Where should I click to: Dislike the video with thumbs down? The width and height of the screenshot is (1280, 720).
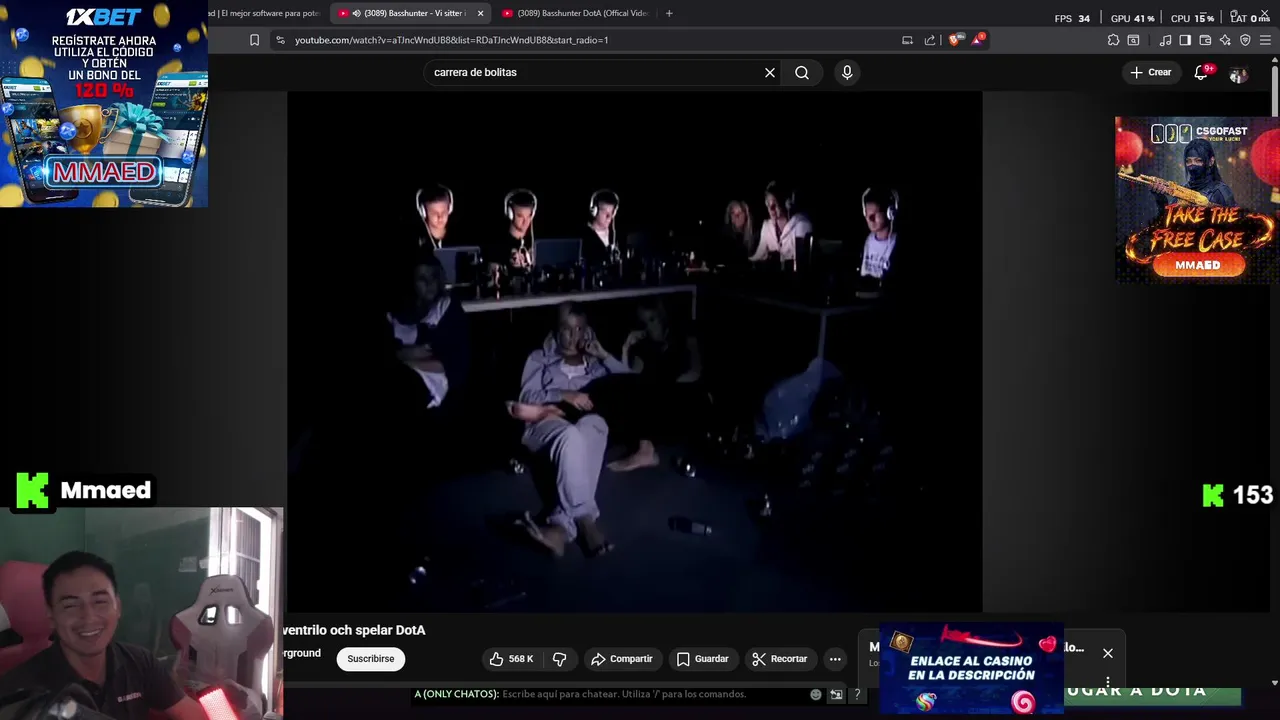click(x=560, y=659)
